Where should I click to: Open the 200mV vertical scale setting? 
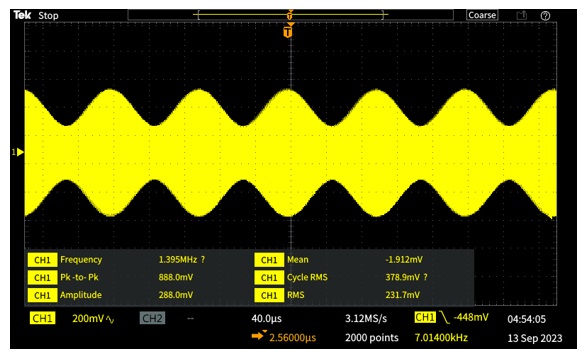click(x=88, y=318)
